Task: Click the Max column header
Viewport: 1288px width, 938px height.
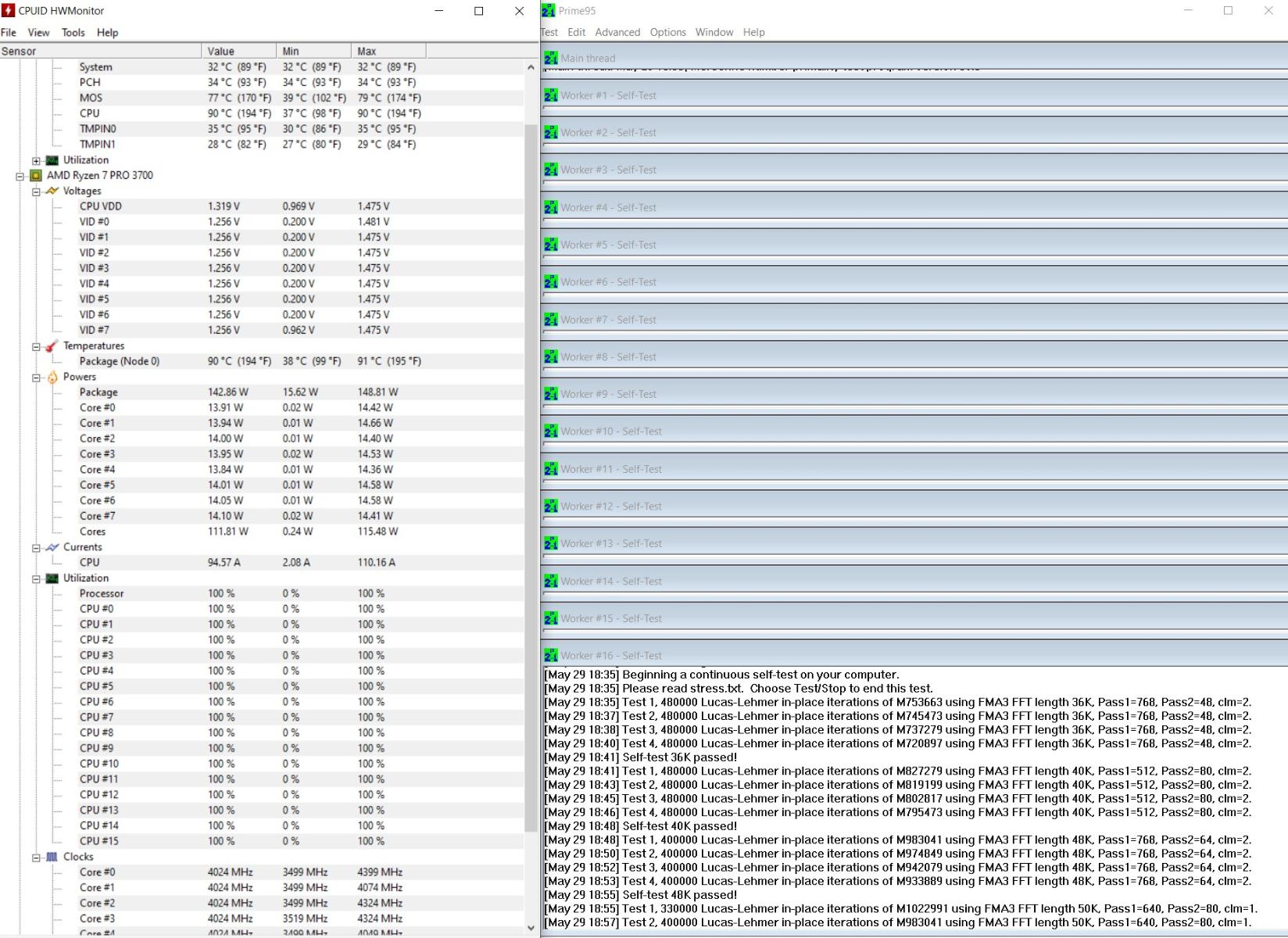Action: [389, 51]
